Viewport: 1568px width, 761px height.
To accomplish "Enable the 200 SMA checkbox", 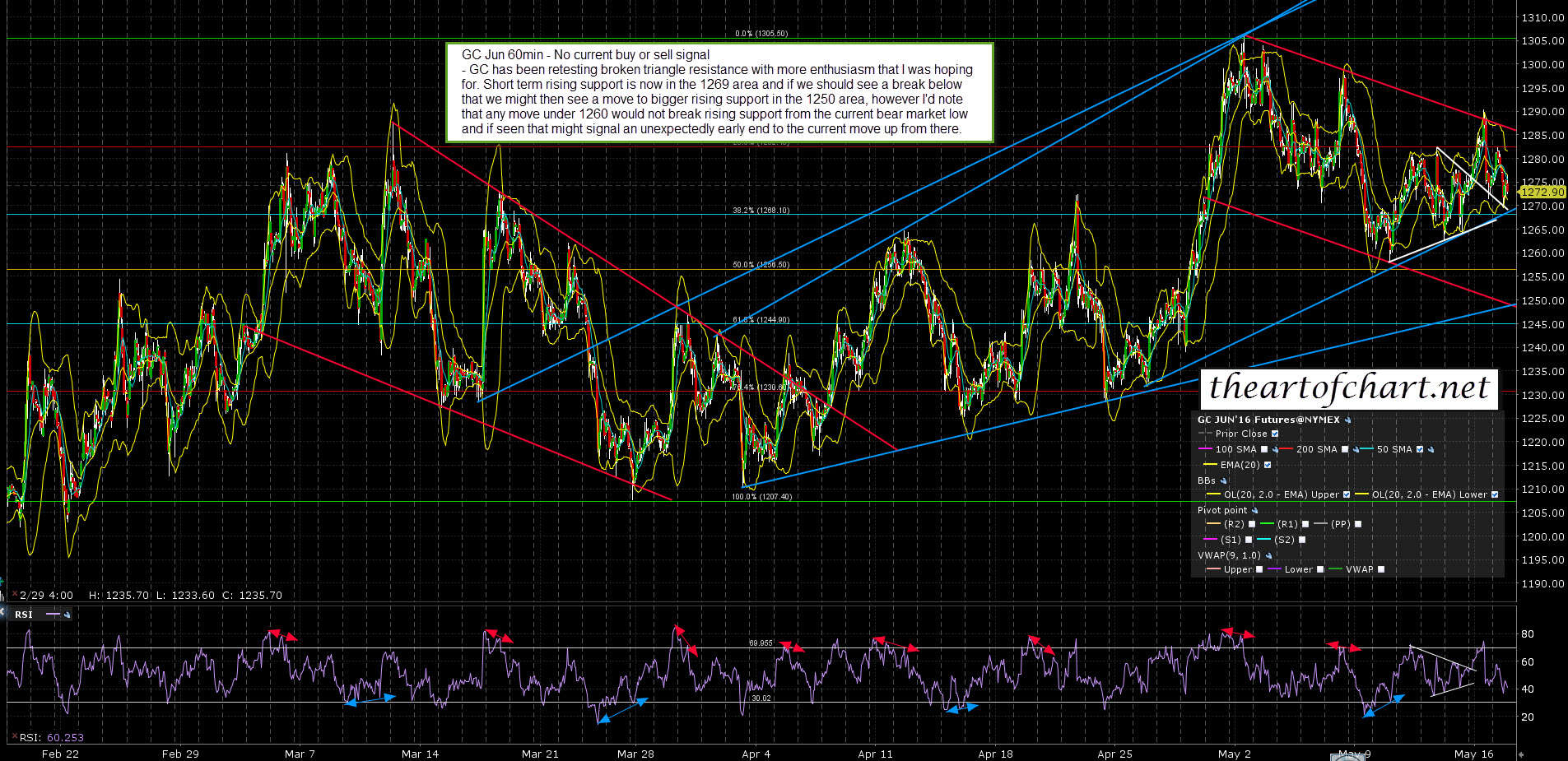I will [x=1345, y=450].
